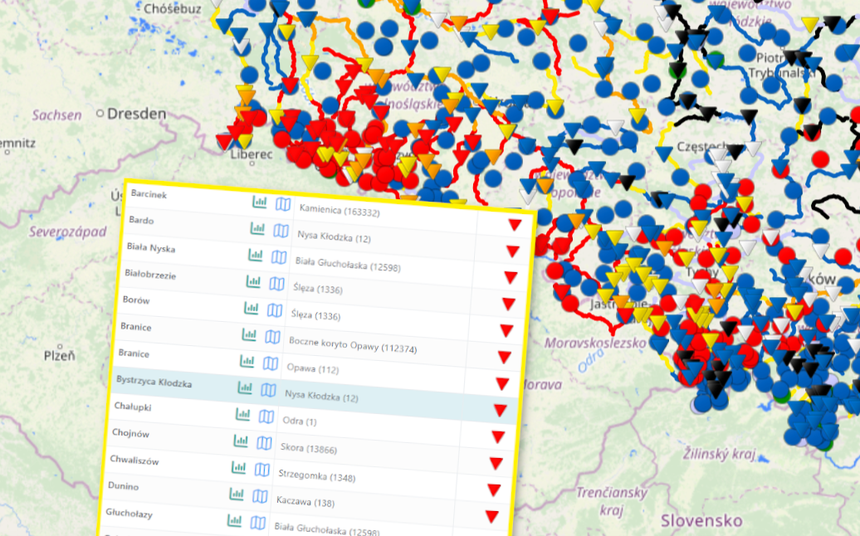Open the chart icon for Barcinek

pos(259,202)
